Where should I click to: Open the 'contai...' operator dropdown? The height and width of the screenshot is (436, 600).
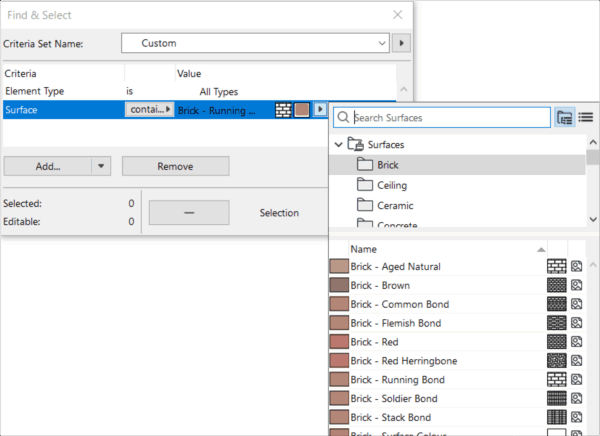click(149, 109)
